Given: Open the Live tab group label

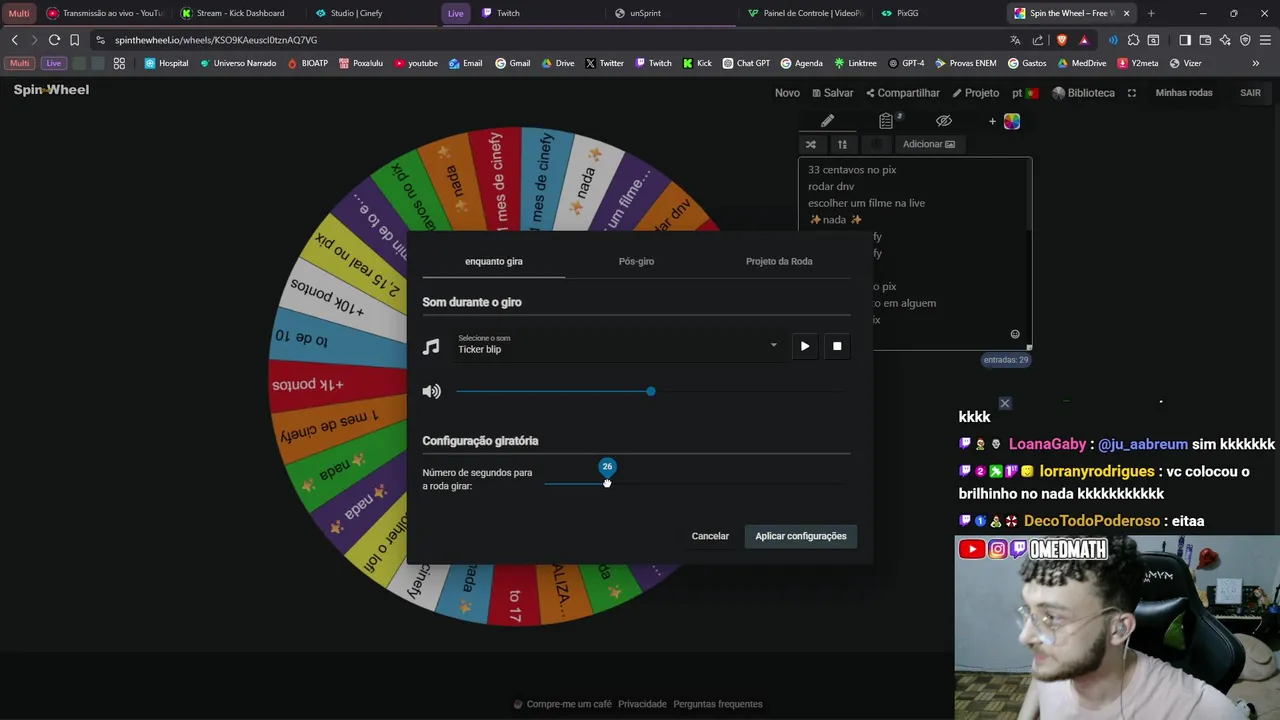Looking at the screenshot, I should [455, 13].
